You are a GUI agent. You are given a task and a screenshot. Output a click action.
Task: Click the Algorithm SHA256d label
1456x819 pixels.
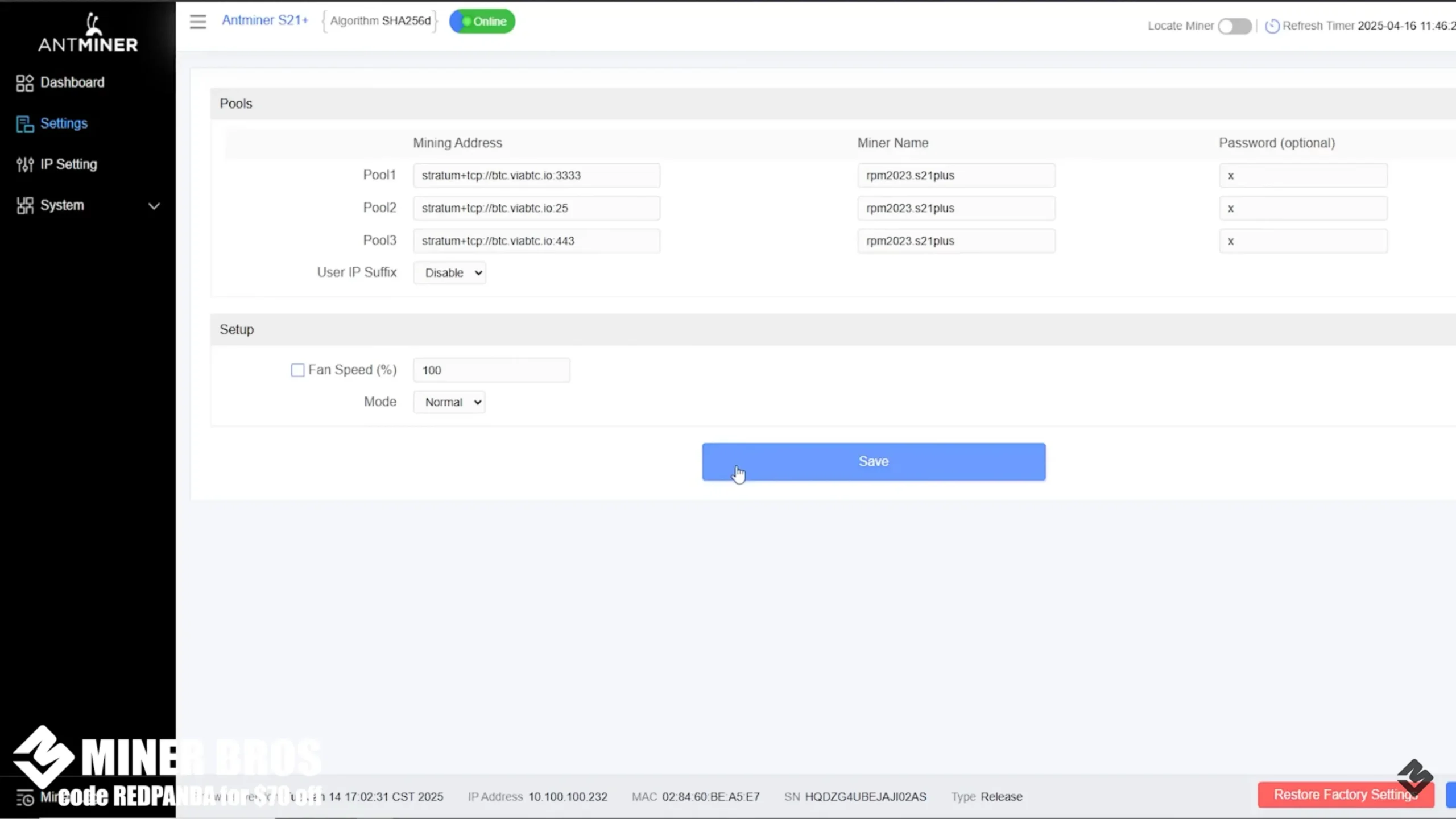click(380, 21)
